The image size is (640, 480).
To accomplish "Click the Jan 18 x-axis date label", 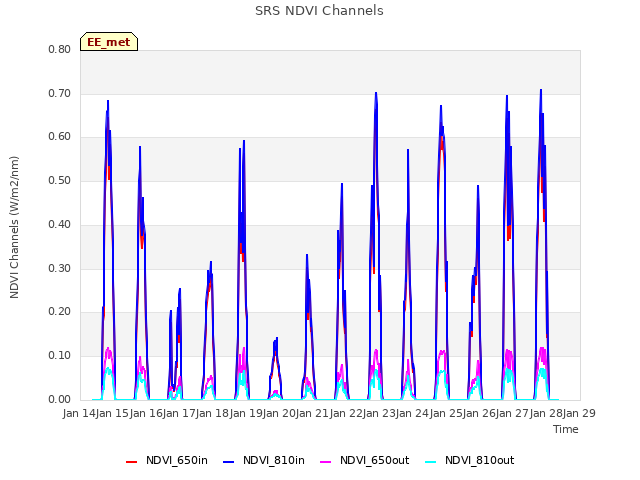I will tap(212, 413).
